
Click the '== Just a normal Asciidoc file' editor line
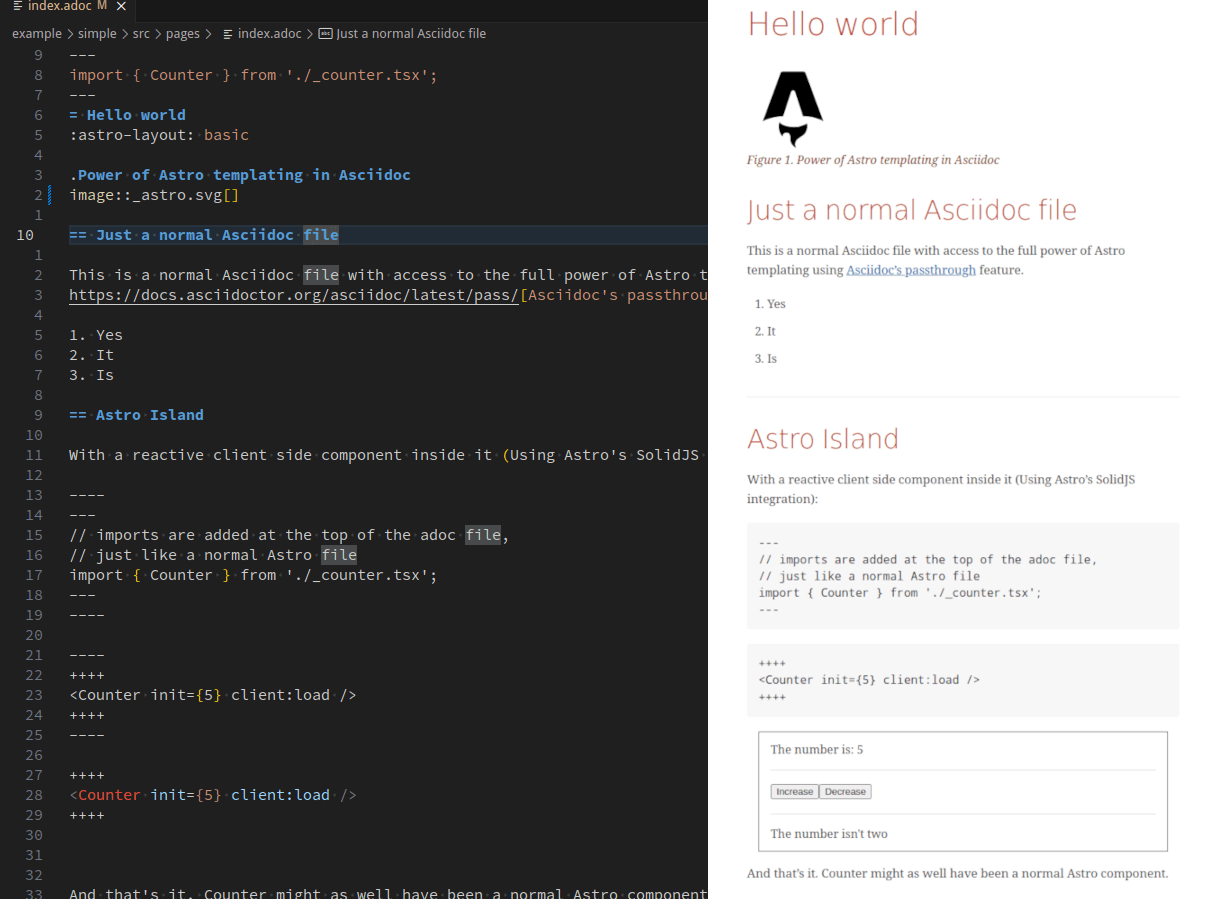click(x=204, y=235)
